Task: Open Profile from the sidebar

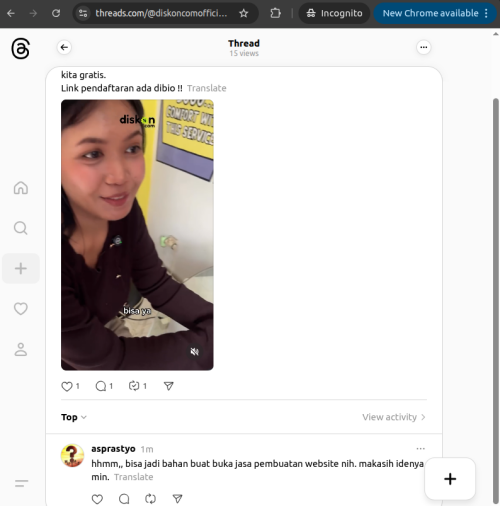Action: point(21,349)
